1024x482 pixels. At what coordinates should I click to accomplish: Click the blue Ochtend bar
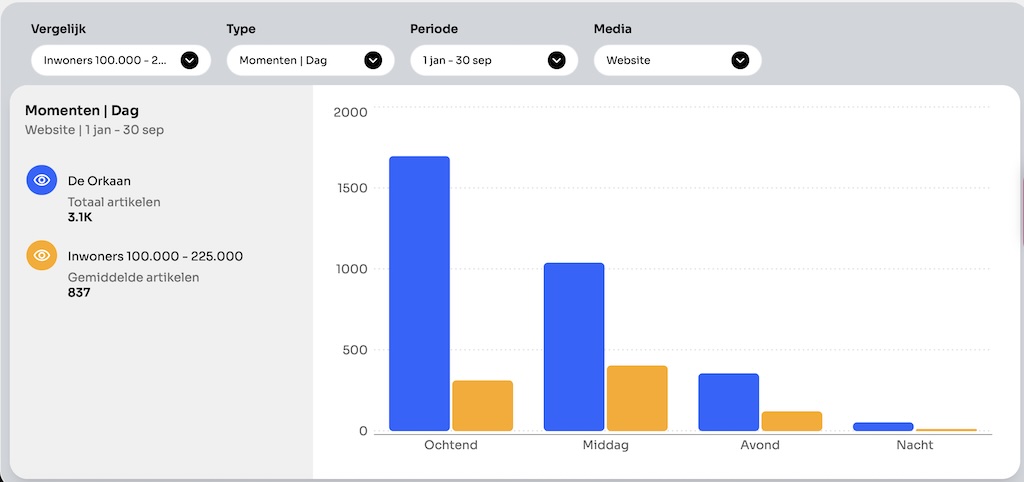pos(419,293)
